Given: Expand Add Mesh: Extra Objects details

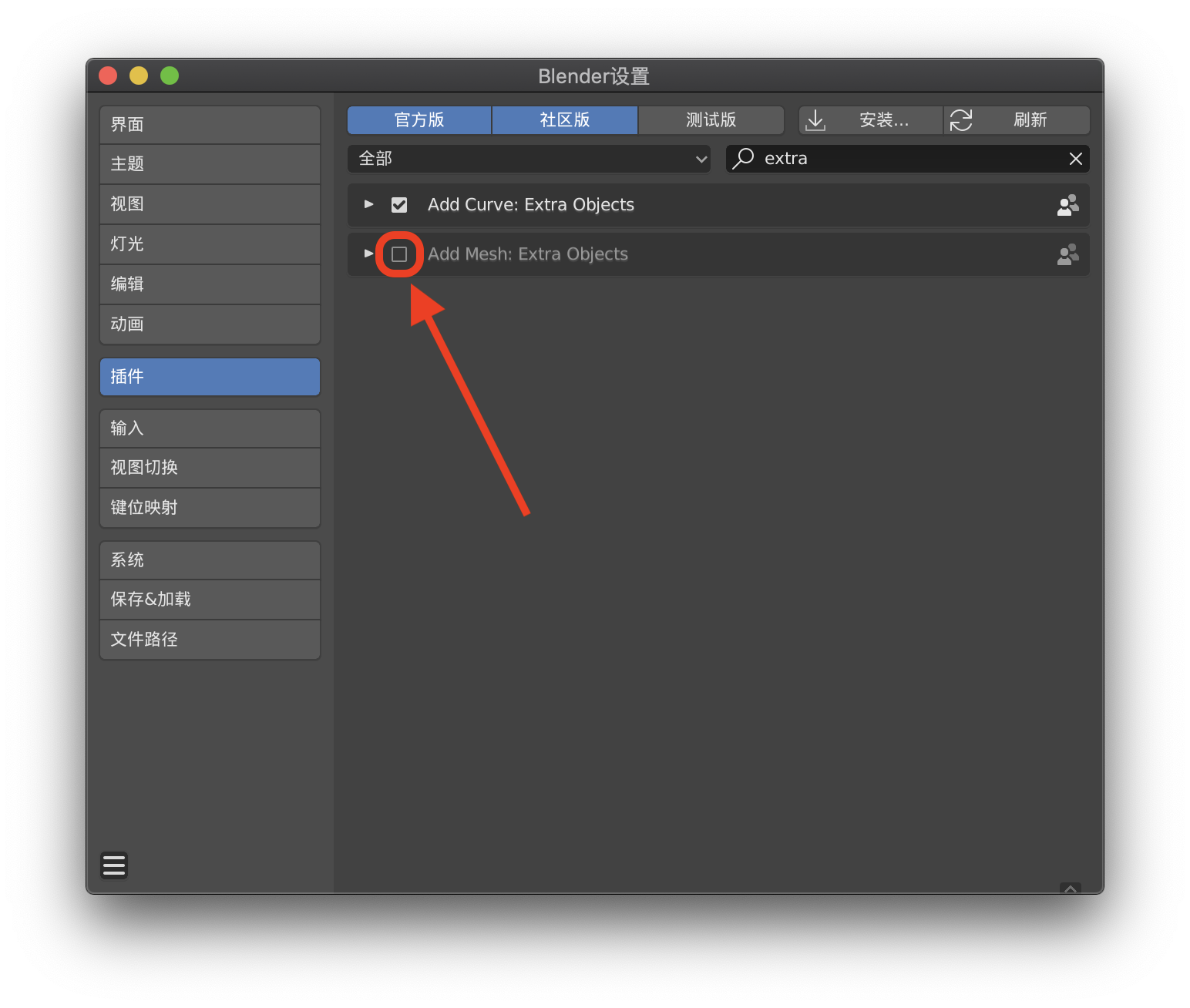Looking at the screenshot, I should [369, 254].
